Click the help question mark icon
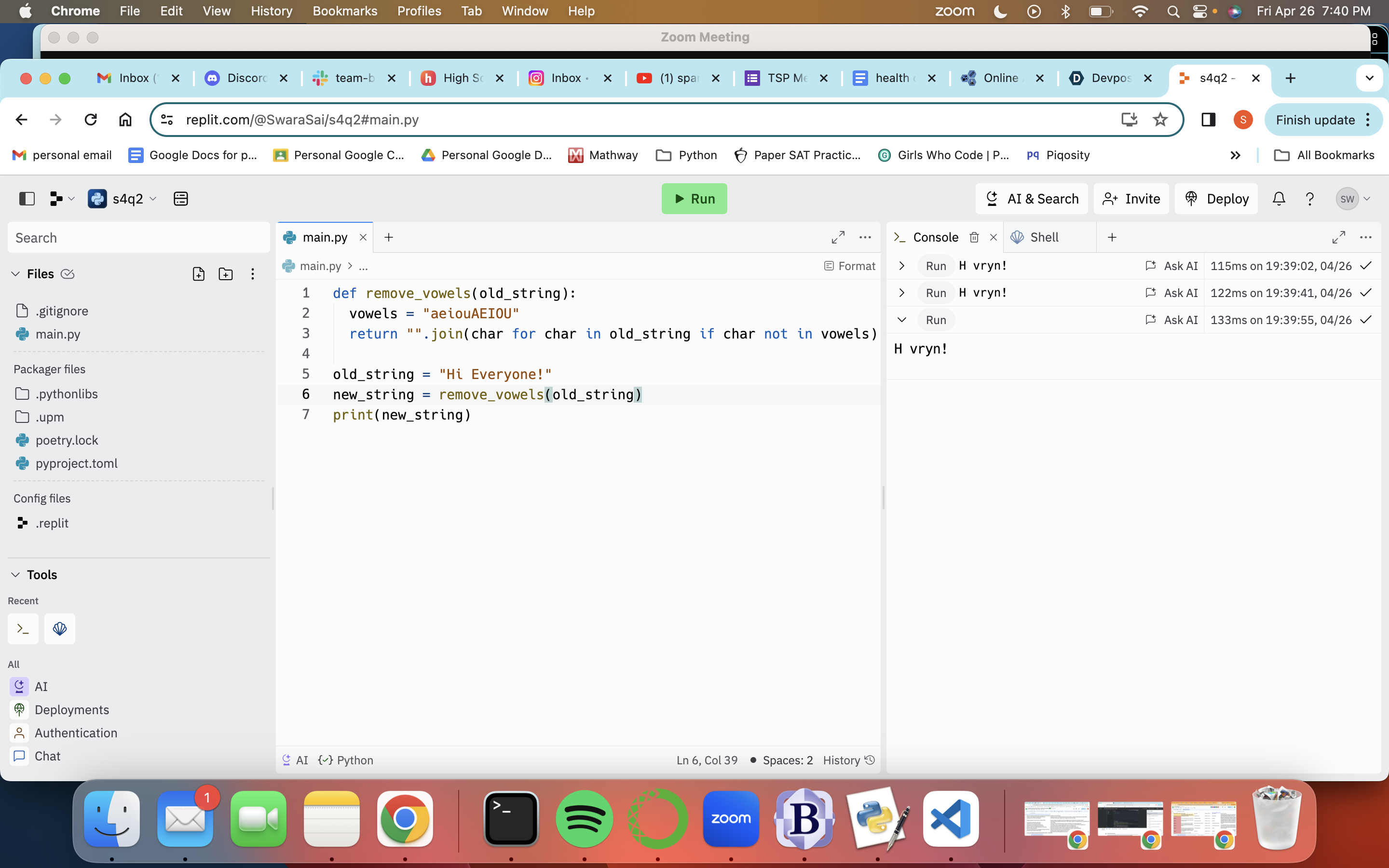 point(1309,199)
